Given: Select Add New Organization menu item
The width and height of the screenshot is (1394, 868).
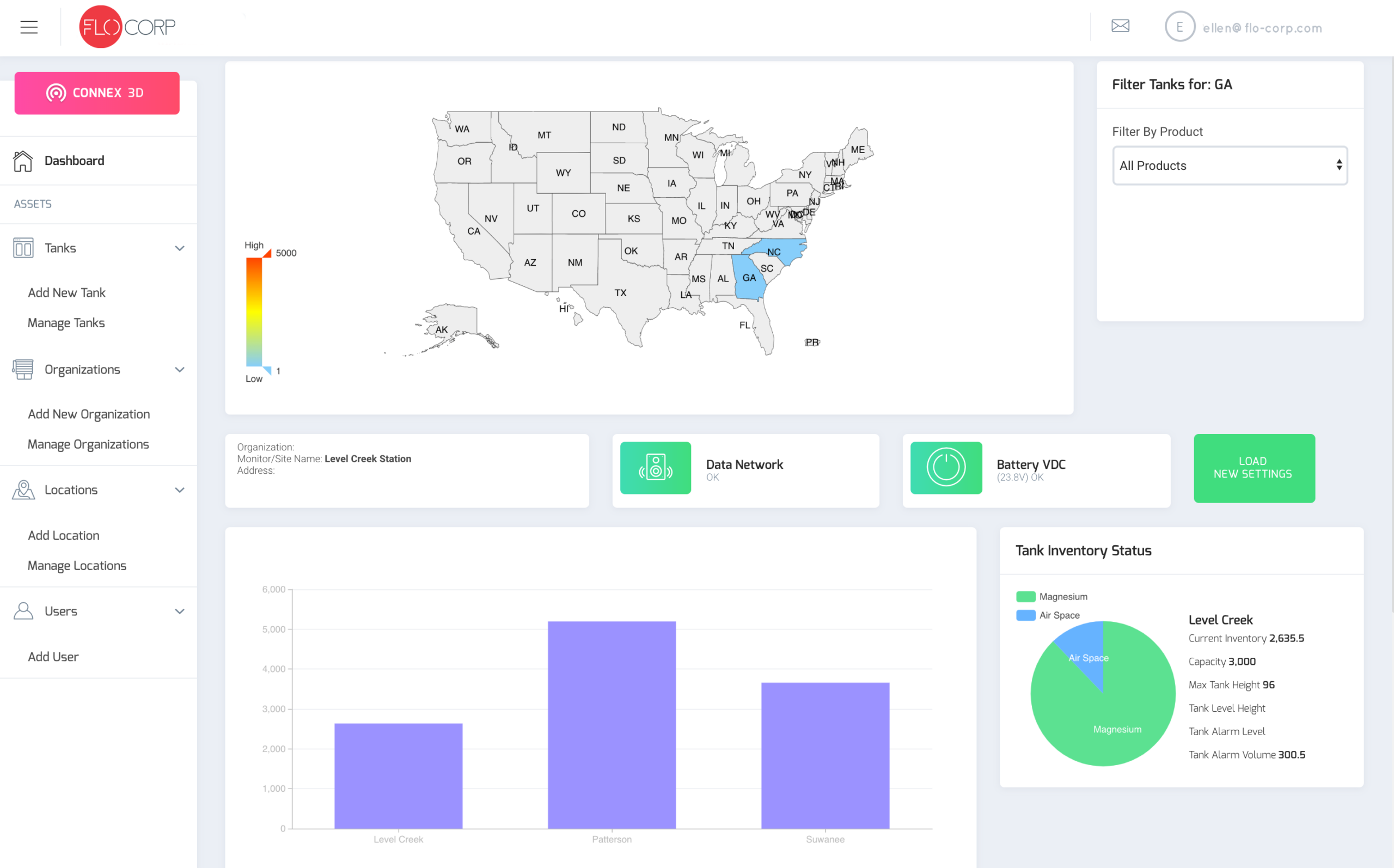Looking at the screenshot, I should coord(88,414).
